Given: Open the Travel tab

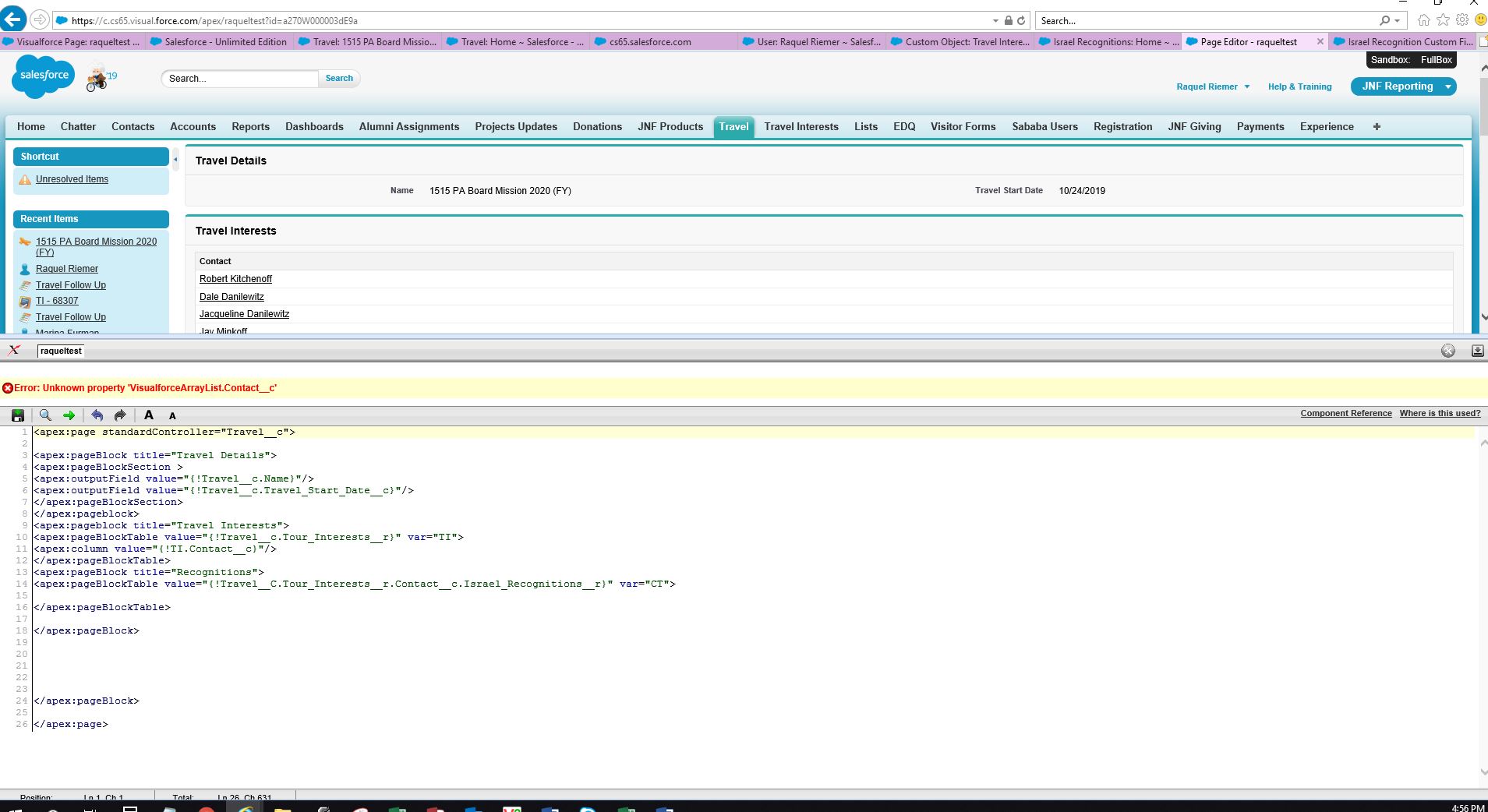Looking at the screenshot, I should (733, 126).
